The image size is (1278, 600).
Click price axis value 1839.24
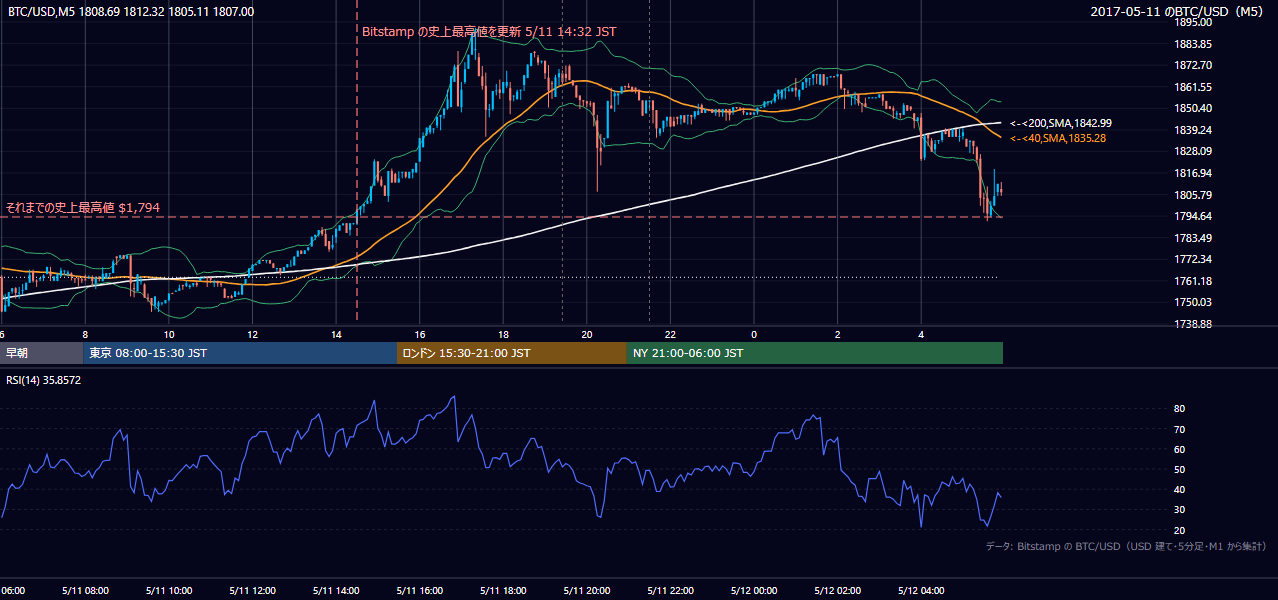coord(1194,130)
